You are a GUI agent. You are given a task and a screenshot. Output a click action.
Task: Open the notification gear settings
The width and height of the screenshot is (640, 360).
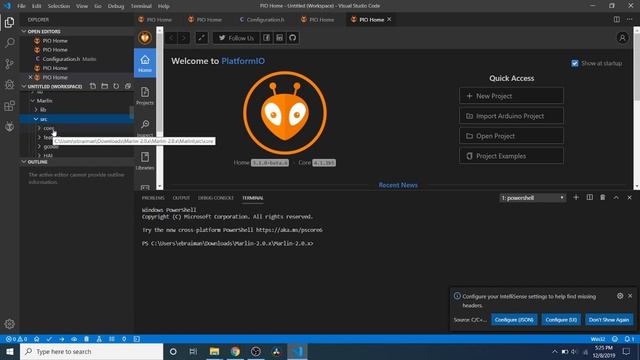coord(620,296)
